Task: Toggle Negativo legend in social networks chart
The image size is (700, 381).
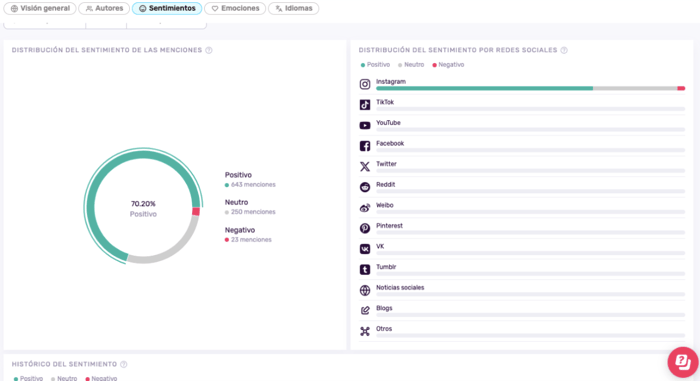Action: (x=448, y=65)
